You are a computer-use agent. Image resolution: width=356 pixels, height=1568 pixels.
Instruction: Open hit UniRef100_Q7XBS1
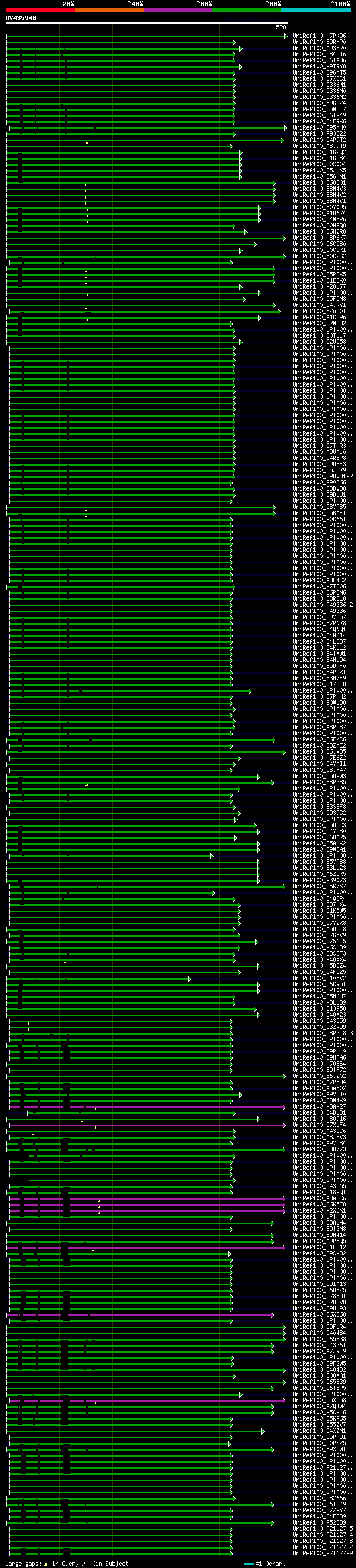click(319, 78)
